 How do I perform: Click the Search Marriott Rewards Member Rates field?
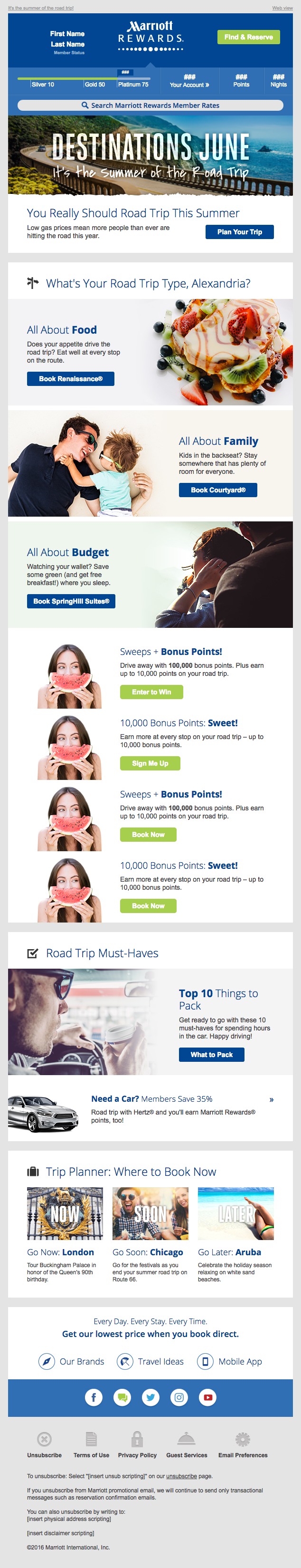[150, 106]
